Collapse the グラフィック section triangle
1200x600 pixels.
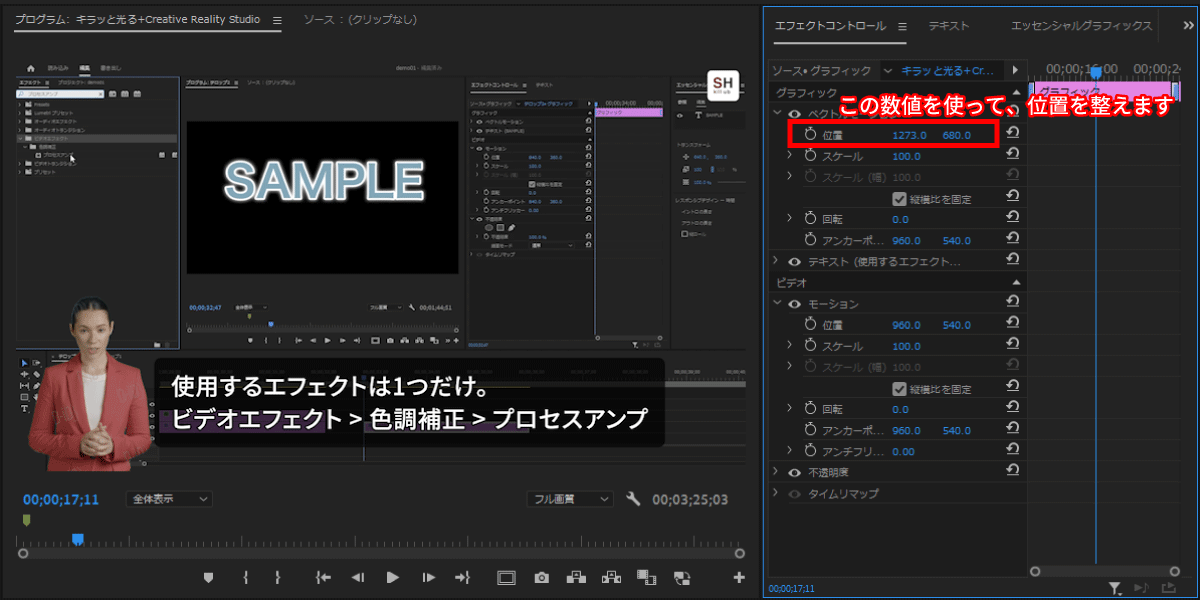(1016, 92)
